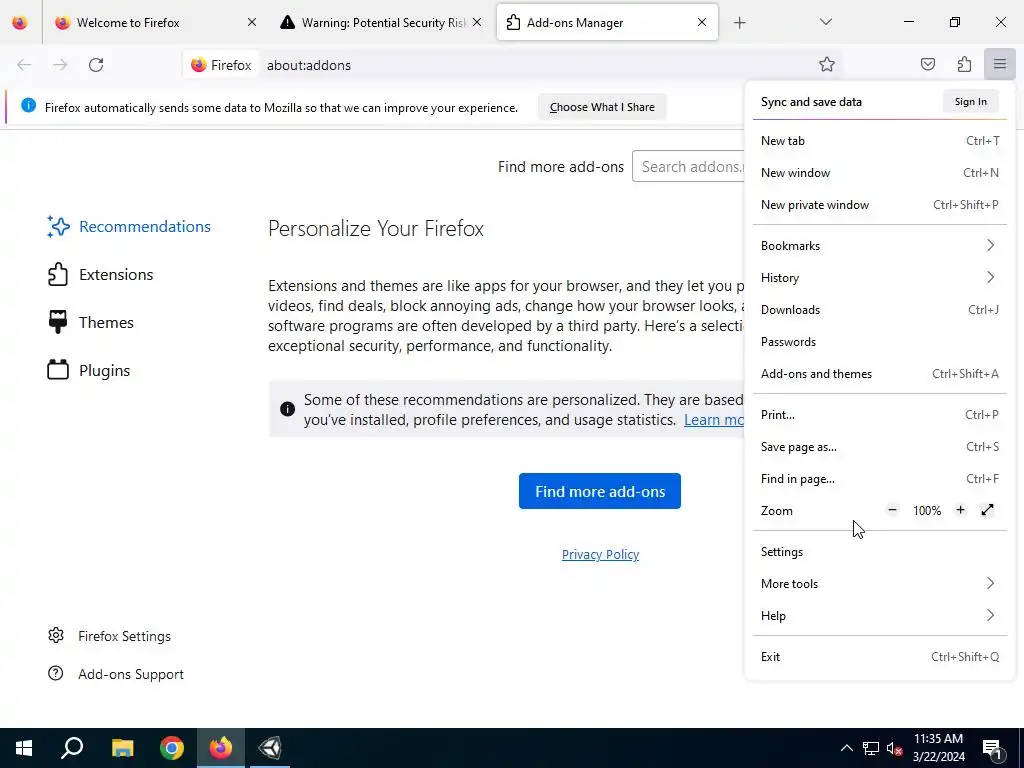This screenshot has width=1024, height=768.
Task: Click the Learn more link in recommendations notice
Action: tap(714, 420)
